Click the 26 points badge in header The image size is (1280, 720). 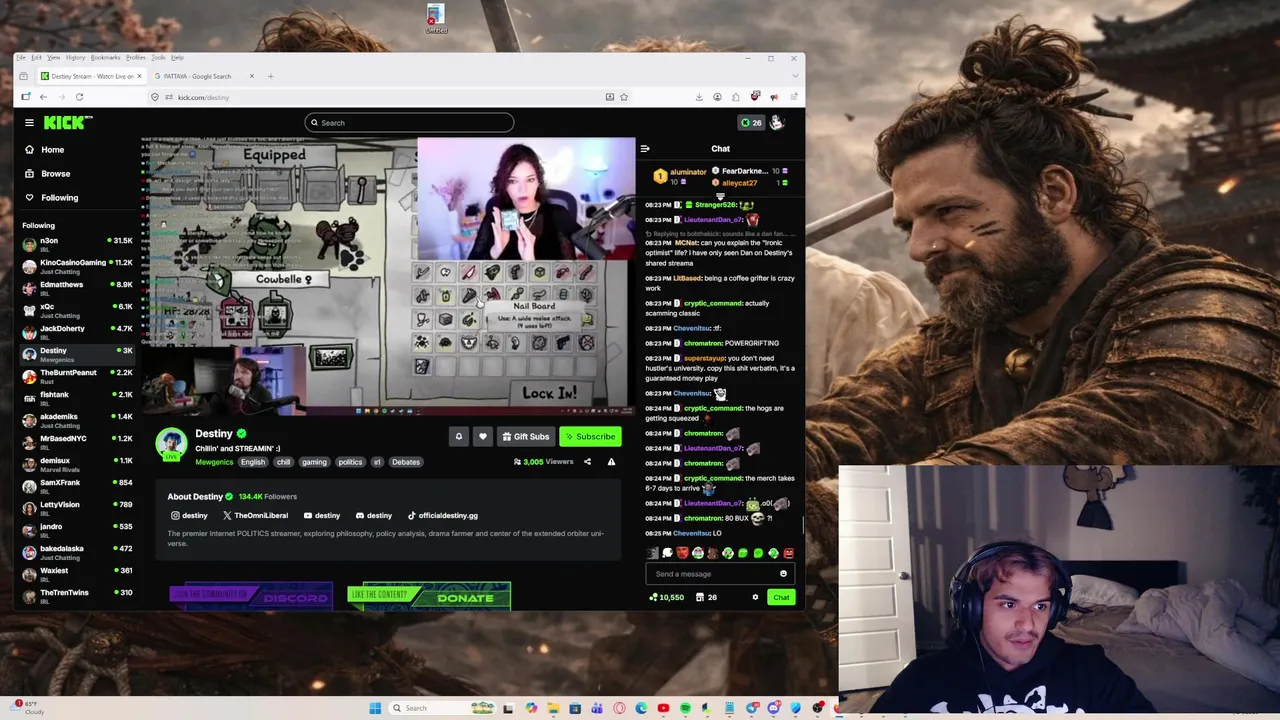click(751, 123)
